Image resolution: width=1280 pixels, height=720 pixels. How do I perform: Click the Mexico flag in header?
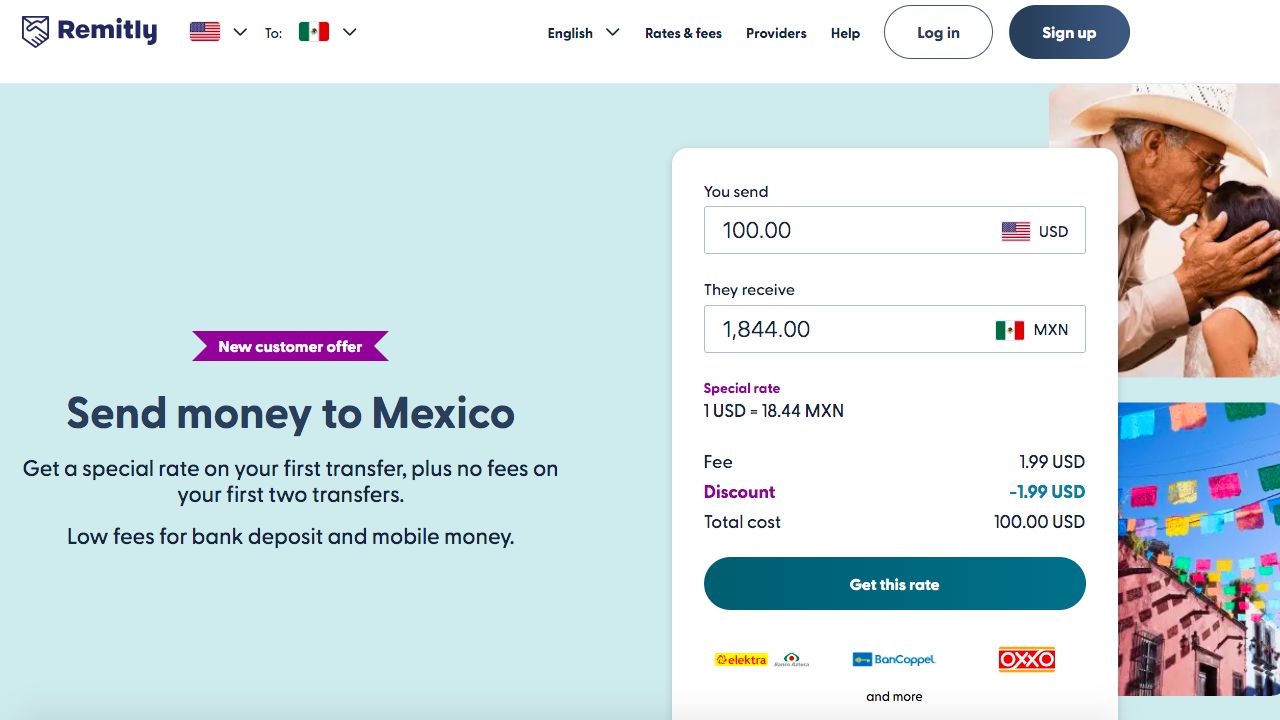tap(314, 32)
